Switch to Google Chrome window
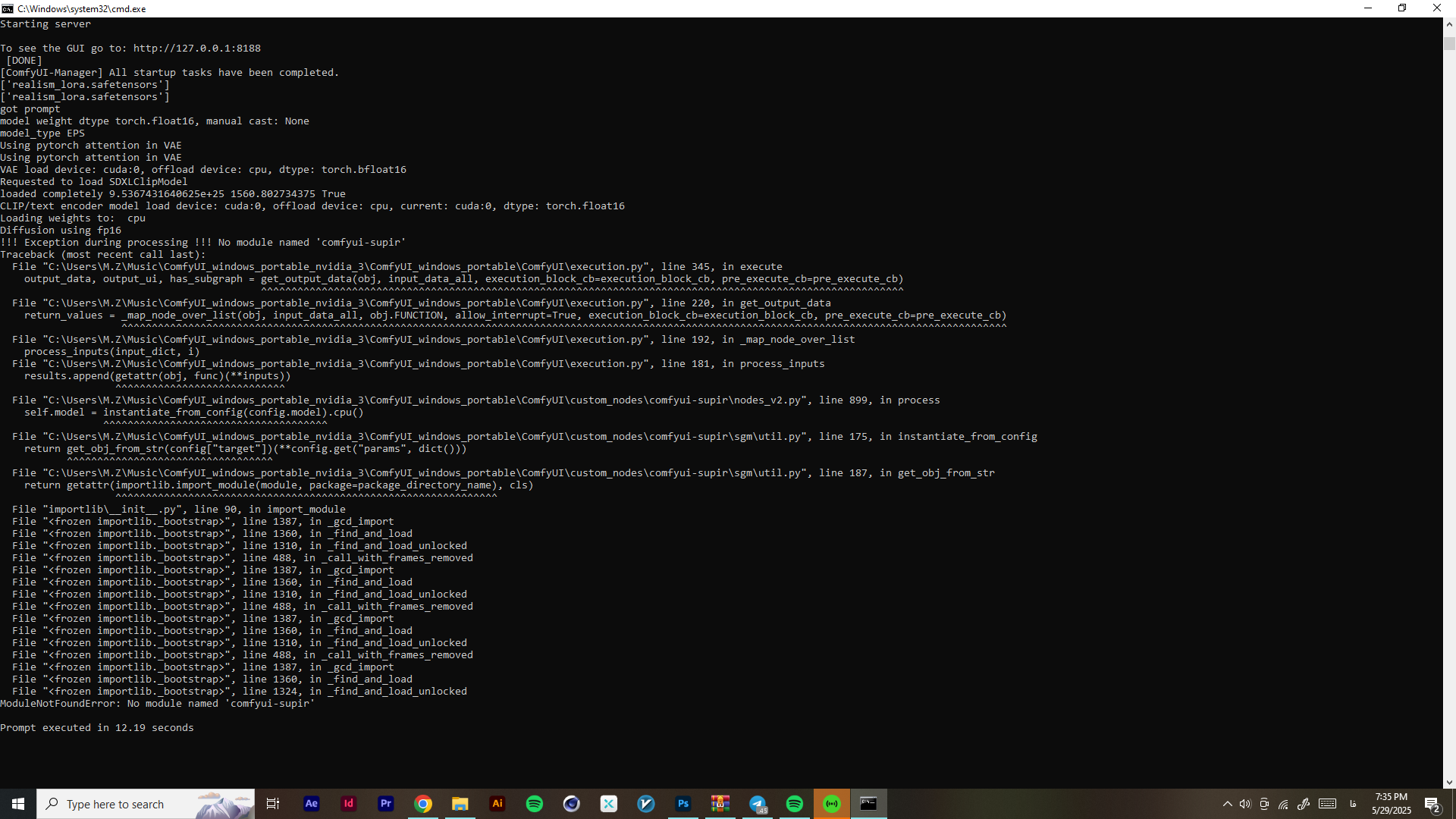 tap(423, 804)
